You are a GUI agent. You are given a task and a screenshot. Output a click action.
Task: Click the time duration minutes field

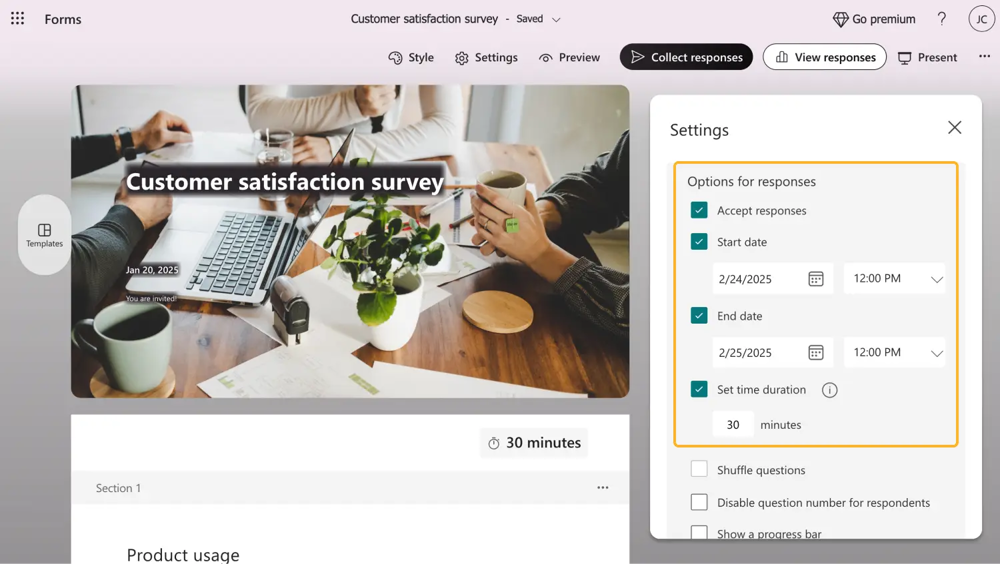[x=733, y=424]
